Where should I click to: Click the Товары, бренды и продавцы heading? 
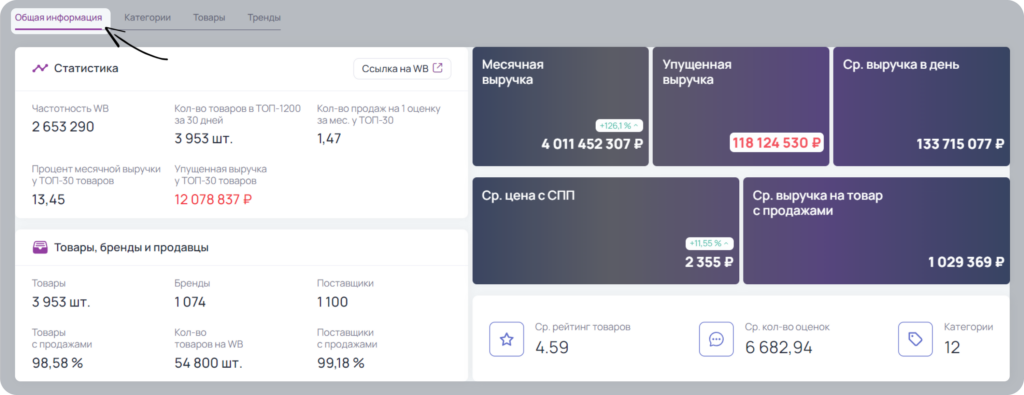(x=131, y=247)
